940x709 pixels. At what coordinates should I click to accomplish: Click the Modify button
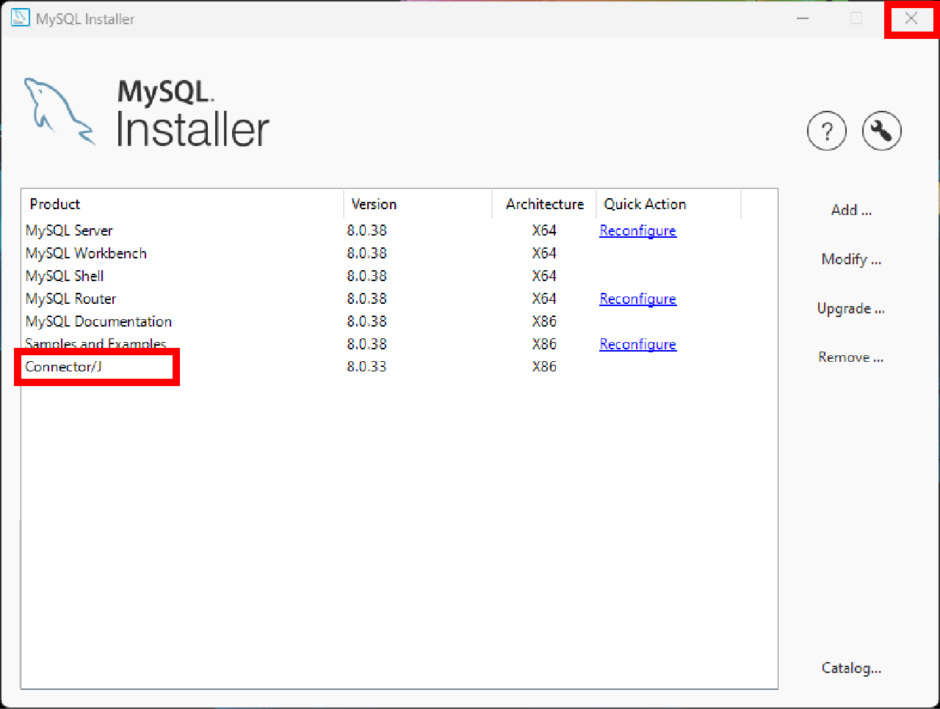[x=850, y=259]
